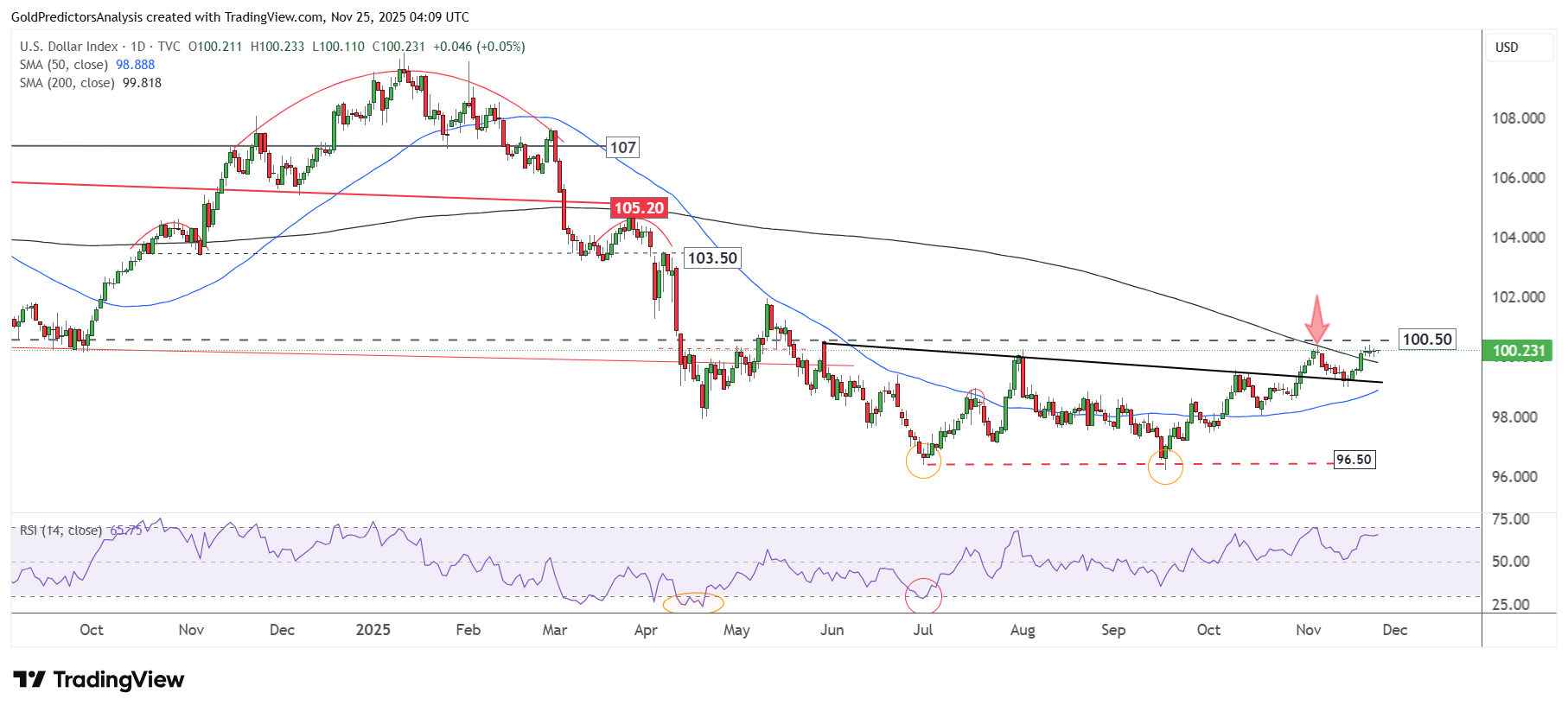Screen dimensions: 1568x712
Task: Select the RSI (14, close) indicator legend
Action: point(61,531)
